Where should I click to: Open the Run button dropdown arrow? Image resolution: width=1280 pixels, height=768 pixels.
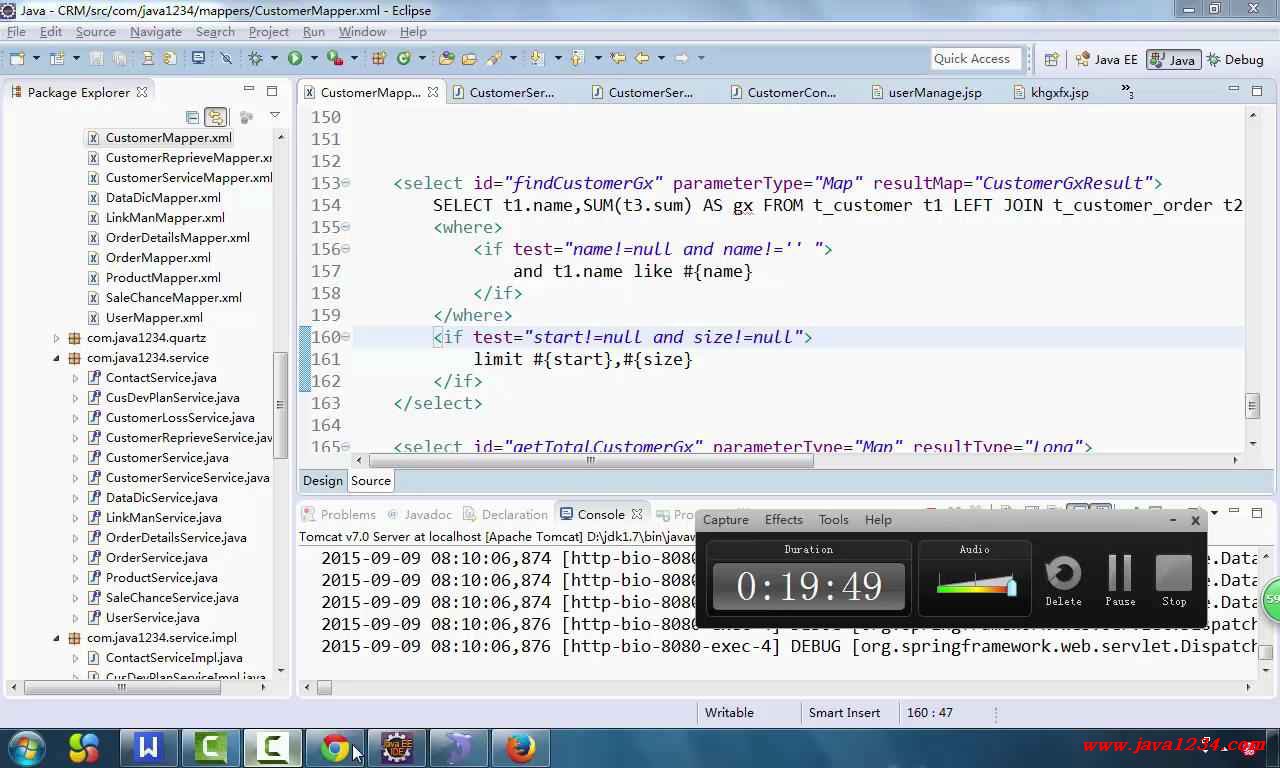pos(314,58)
